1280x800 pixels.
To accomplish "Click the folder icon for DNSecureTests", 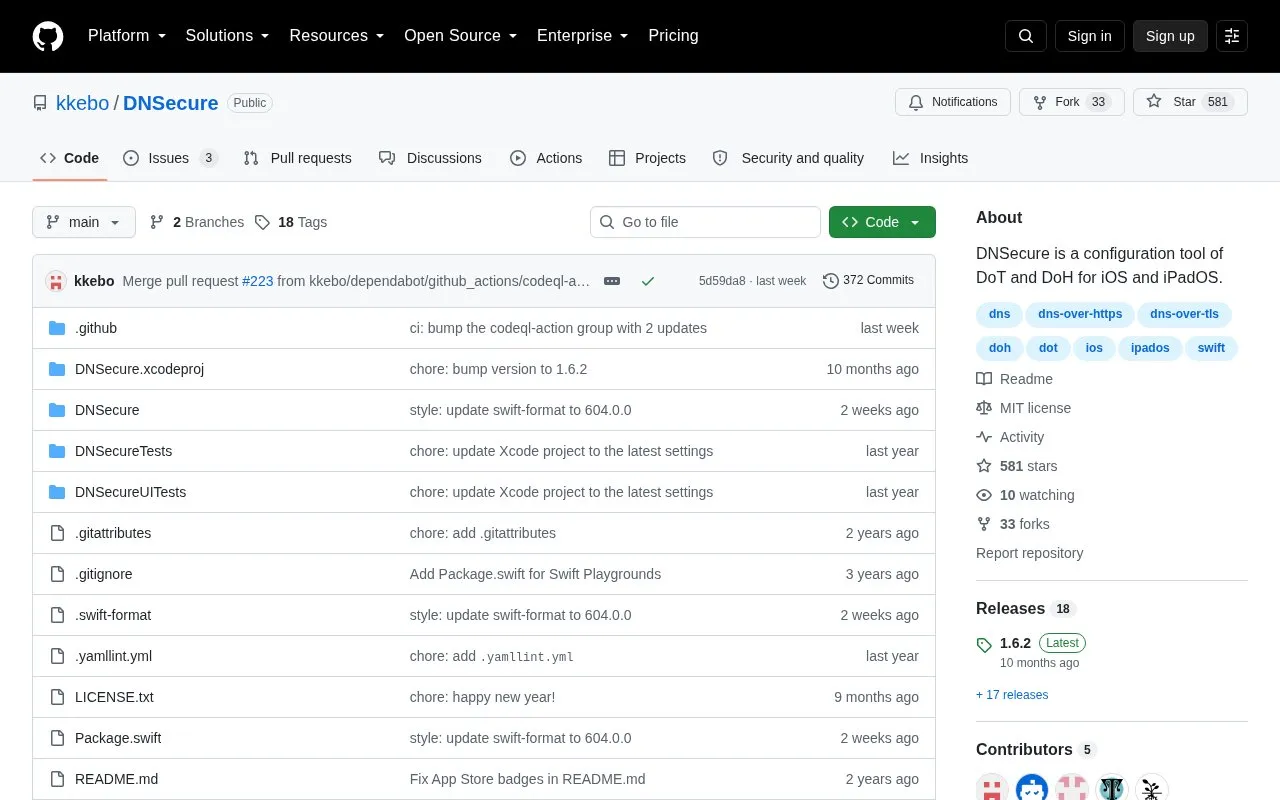I will pyautogui.click(x=57, y=451).
